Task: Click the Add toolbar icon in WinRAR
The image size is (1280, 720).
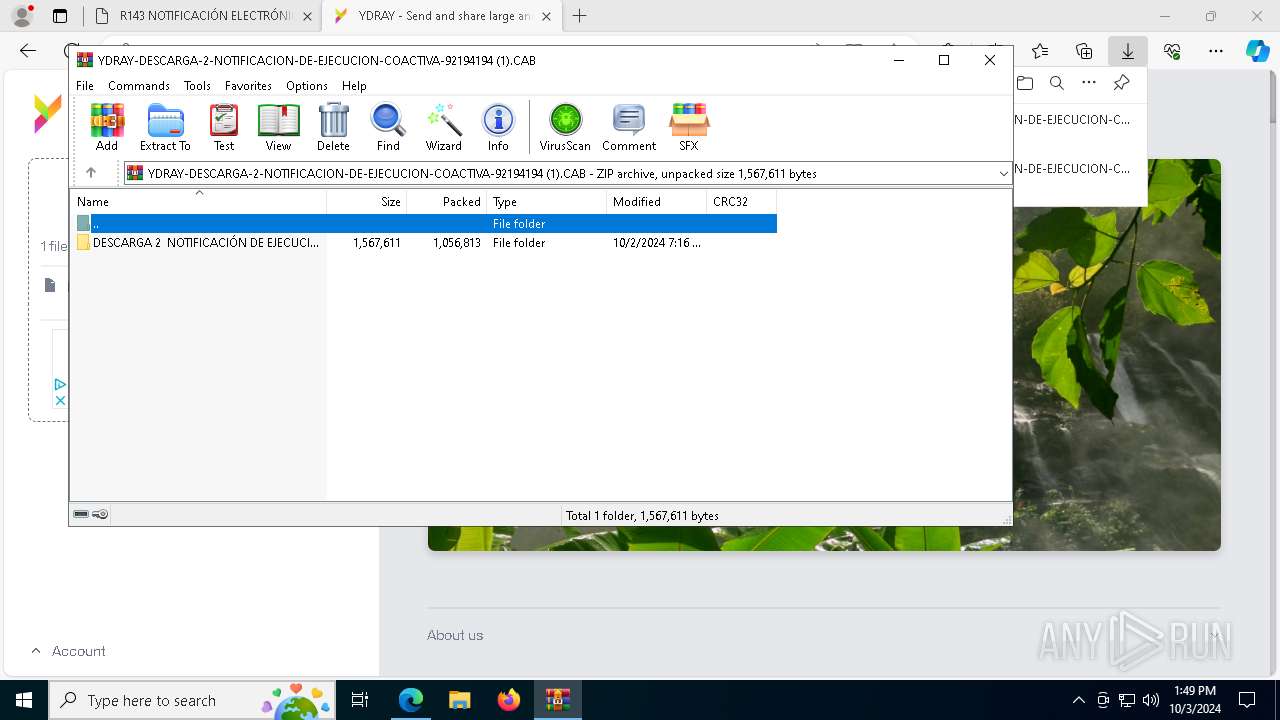Action: point(107,127)
